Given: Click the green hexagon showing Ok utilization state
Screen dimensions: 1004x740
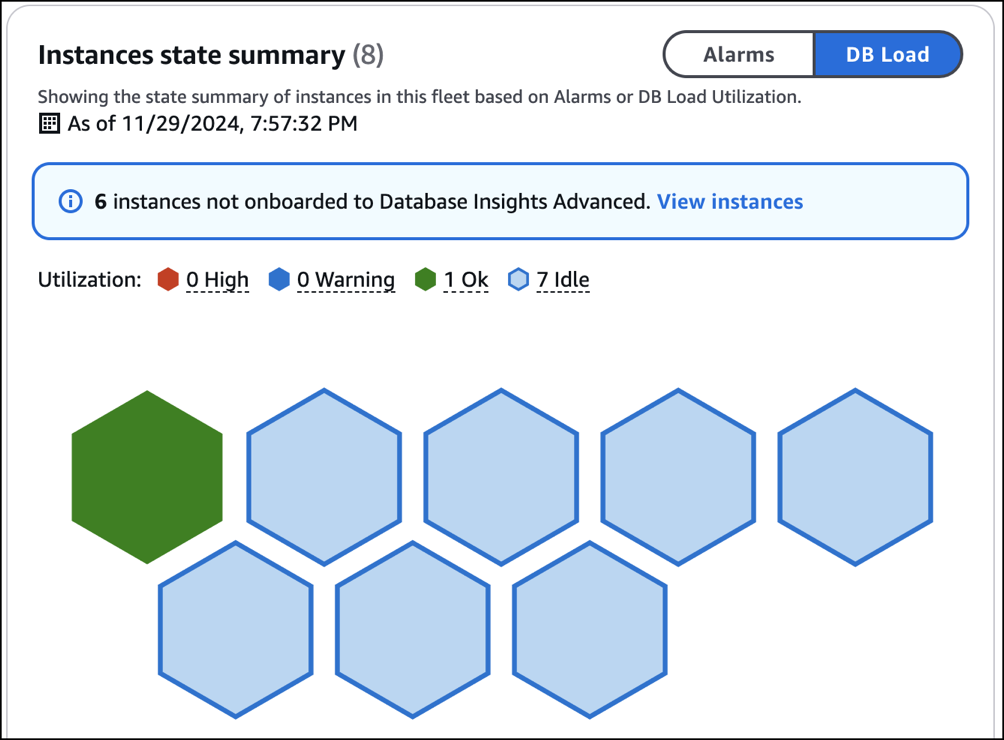Looking at the screenshot, I should click(147, 476).
